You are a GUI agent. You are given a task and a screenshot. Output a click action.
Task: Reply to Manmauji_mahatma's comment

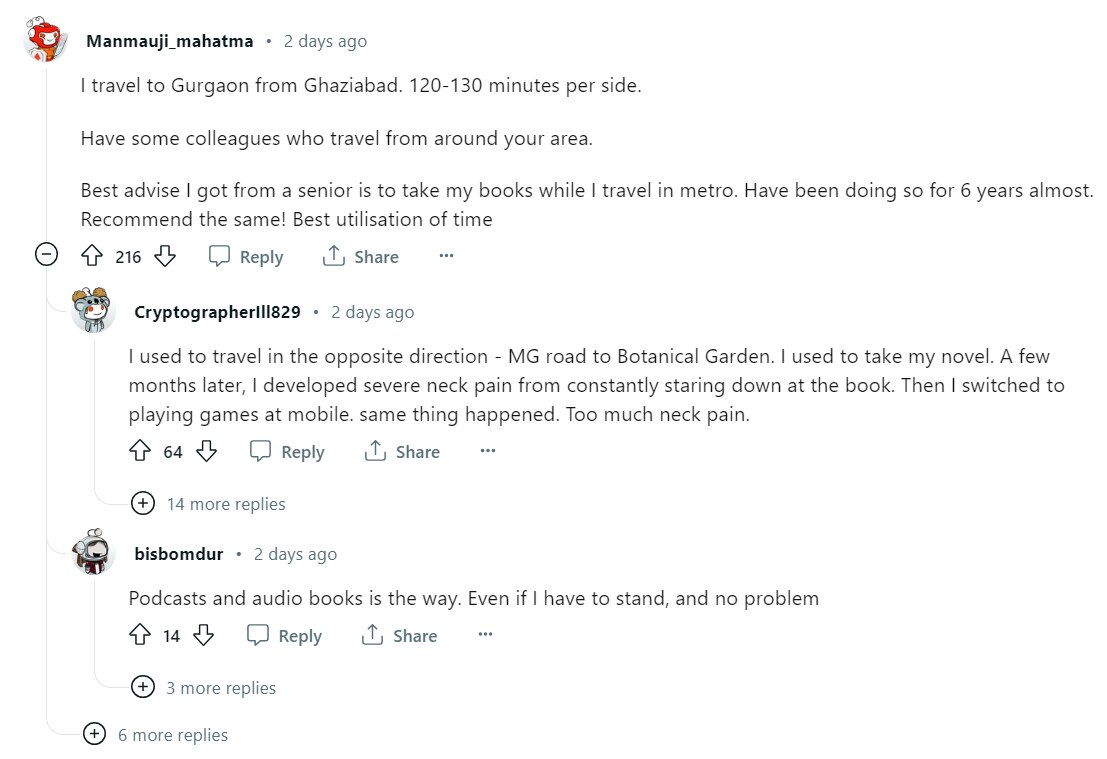coord(246,257)
